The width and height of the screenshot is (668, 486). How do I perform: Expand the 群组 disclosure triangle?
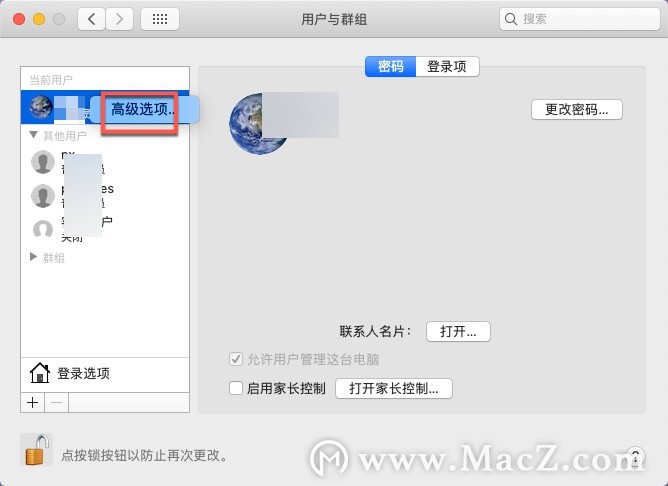(x=33, y=257)
